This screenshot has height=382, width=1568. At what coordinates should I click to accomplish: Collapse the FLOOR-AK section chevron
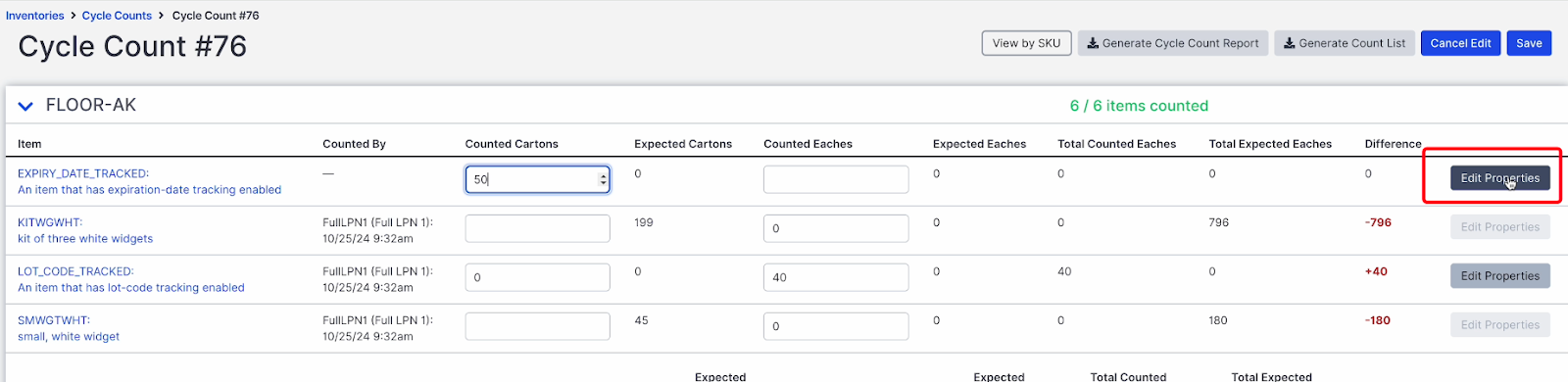25,106
